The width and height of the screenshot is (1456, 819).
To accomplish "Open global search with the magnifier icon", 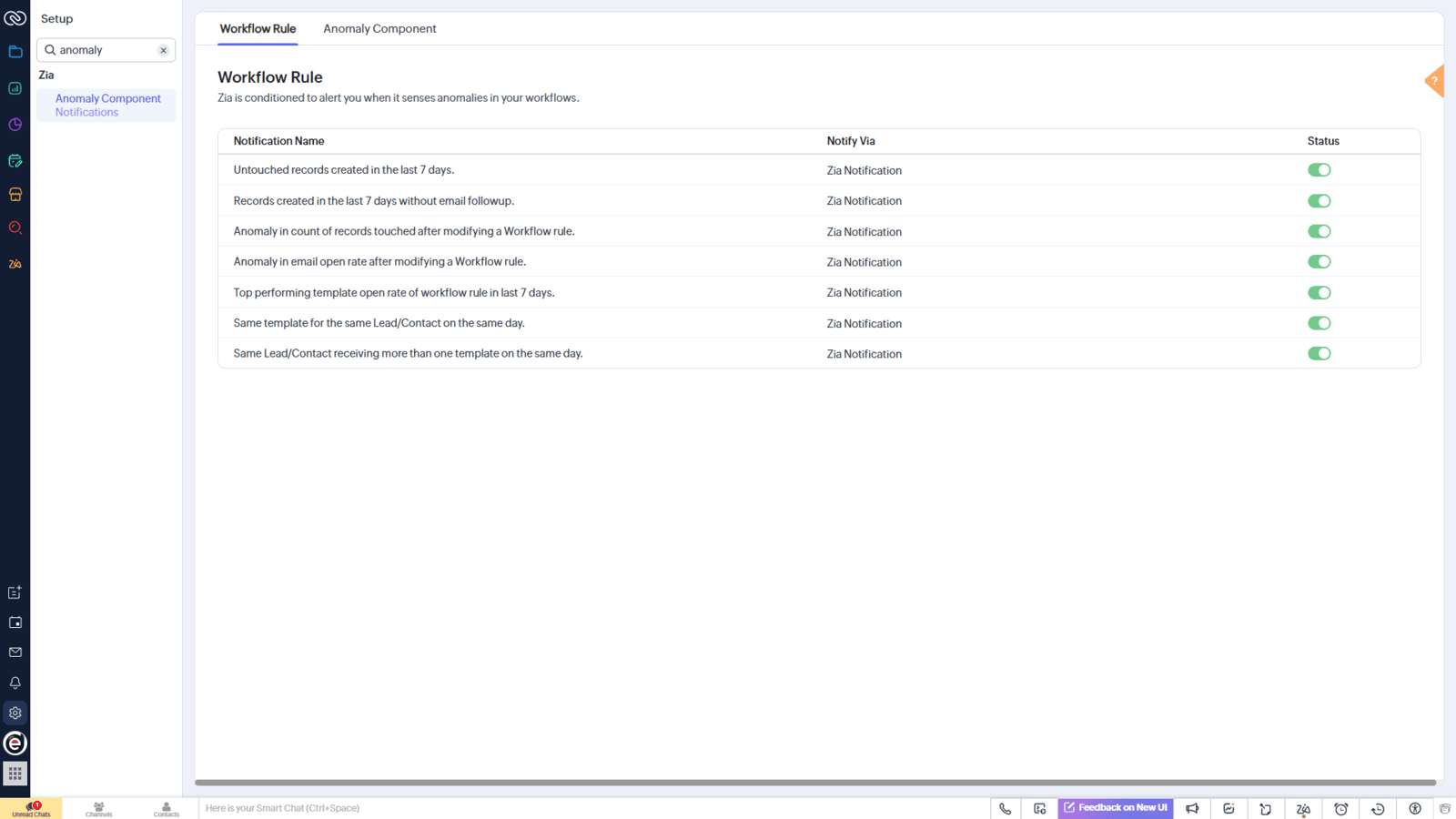I will pyautogui.click(x=15, y=227).
